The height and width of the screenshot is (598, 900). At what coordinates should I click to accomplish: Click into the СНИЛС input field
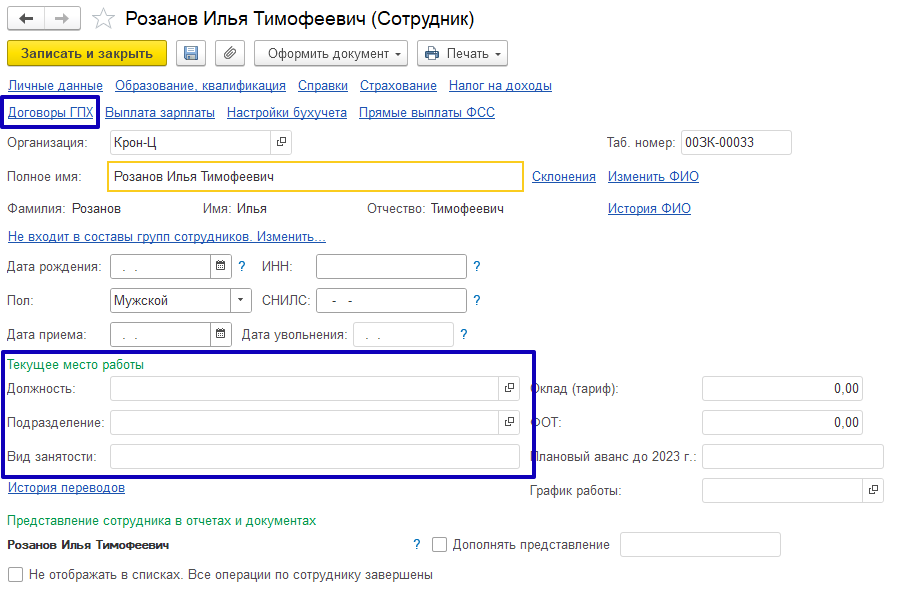point(391,300)
